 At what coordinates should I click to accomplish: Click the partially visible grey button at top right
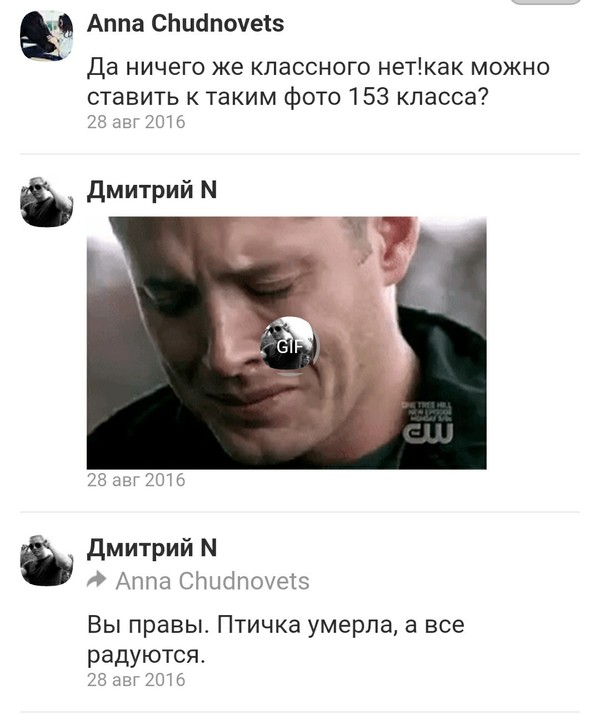tap(545, 2)
